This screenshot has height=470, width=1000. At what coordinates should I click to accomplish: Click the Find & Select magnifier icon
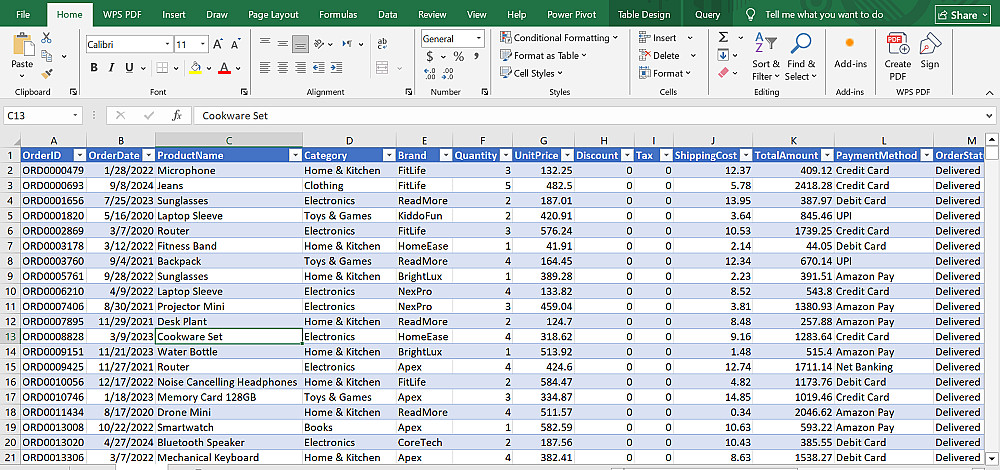coord(800,44)
